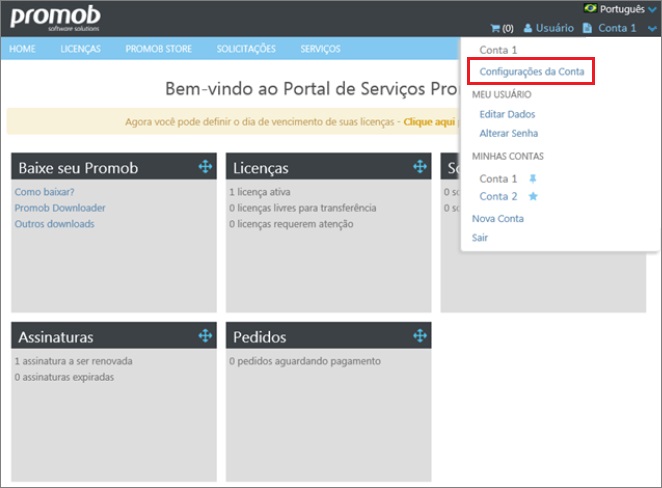The image size is (662, 488).
Task: Select Conta 1 under Minhas Contas
Action: (498, 179)
